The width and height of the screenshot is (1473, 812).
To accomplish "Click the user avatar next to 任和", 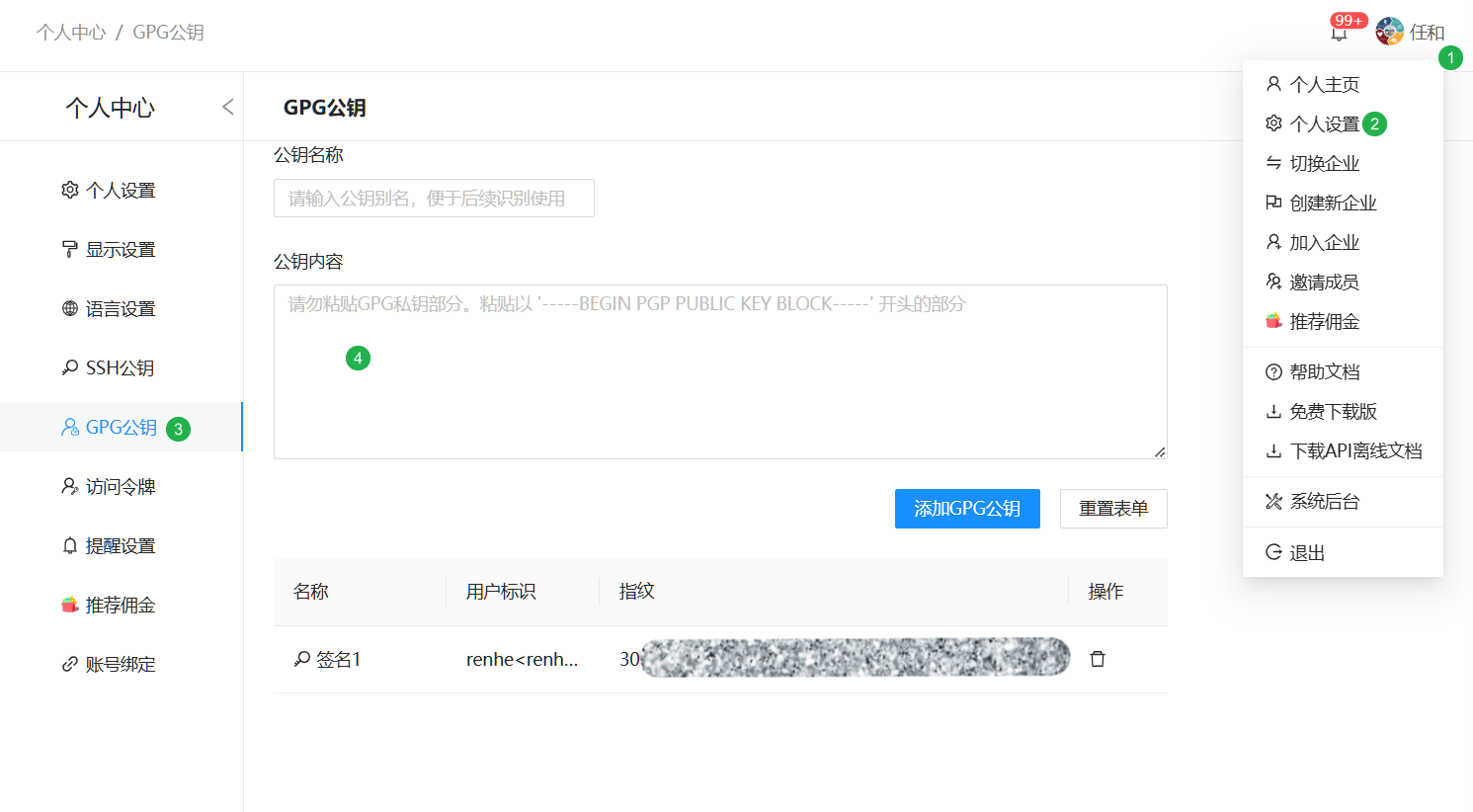I will point(1387,31).
